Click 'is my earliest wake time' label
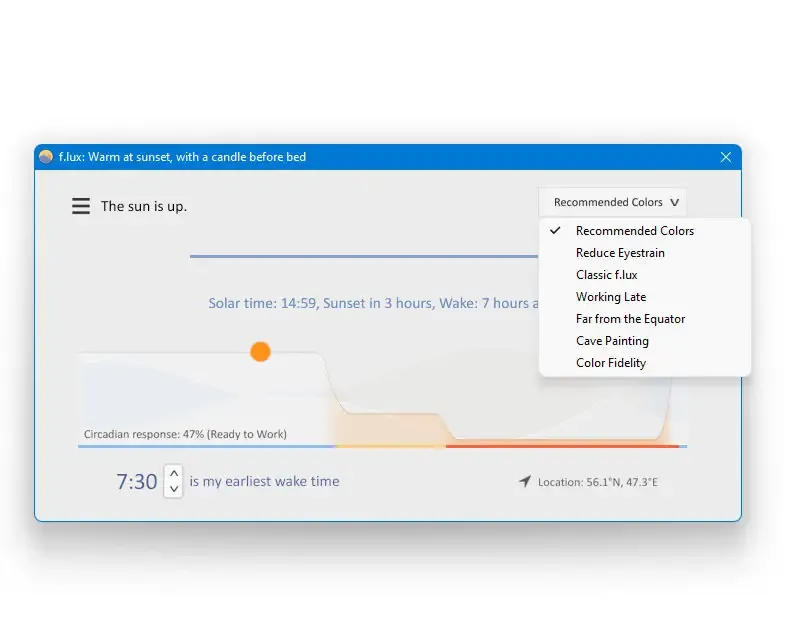Image resolution: width=791 pixels, height=619 pixels. click(x=264, y=481)
